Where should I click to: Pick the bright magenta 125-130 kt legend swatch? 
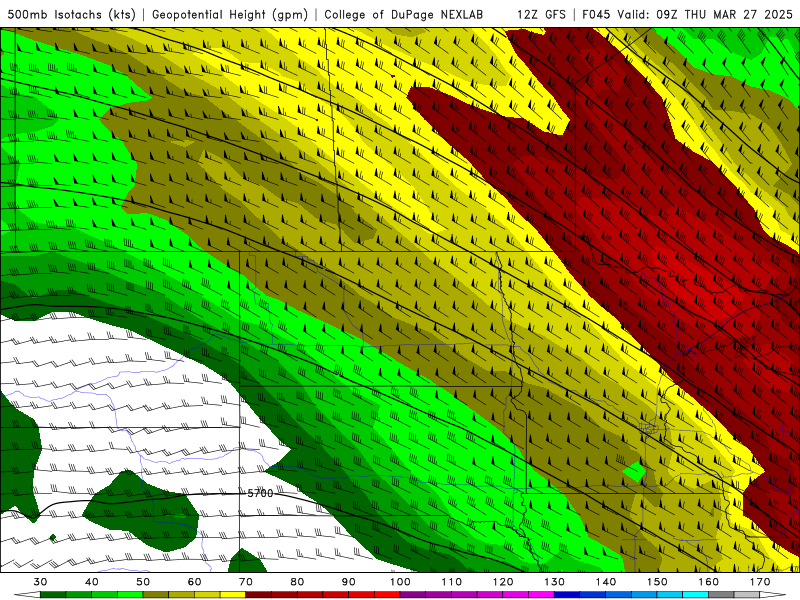[x=541, y=595]
